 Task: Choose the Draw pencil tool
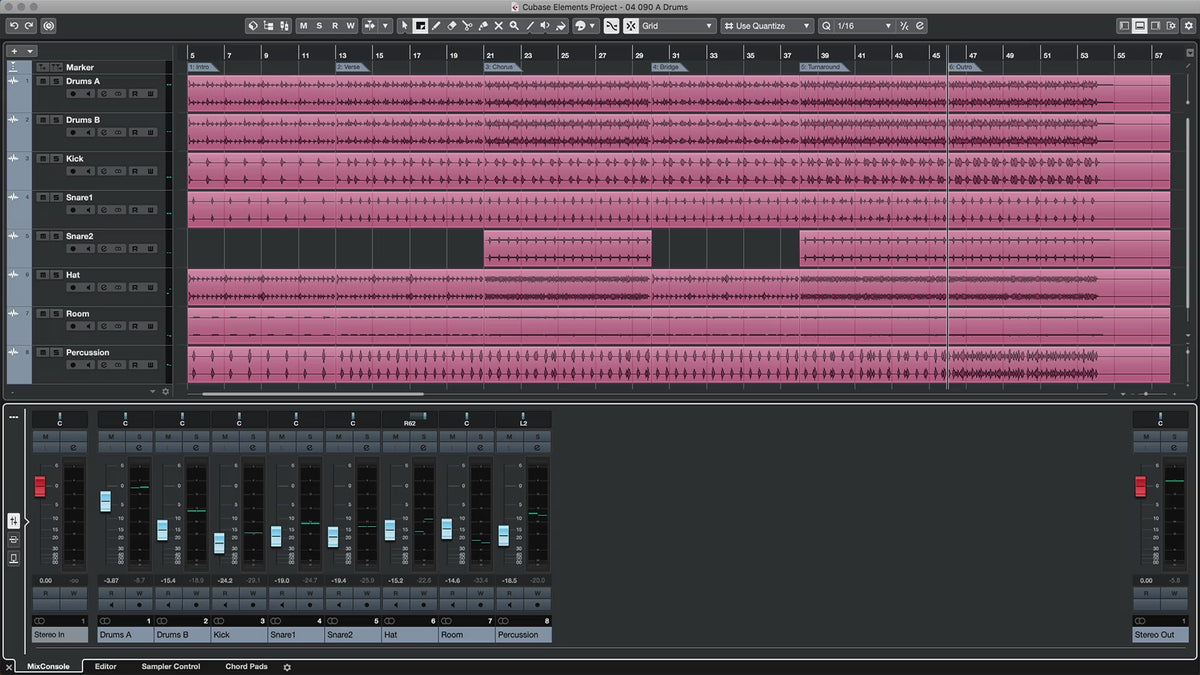point(435,26)
